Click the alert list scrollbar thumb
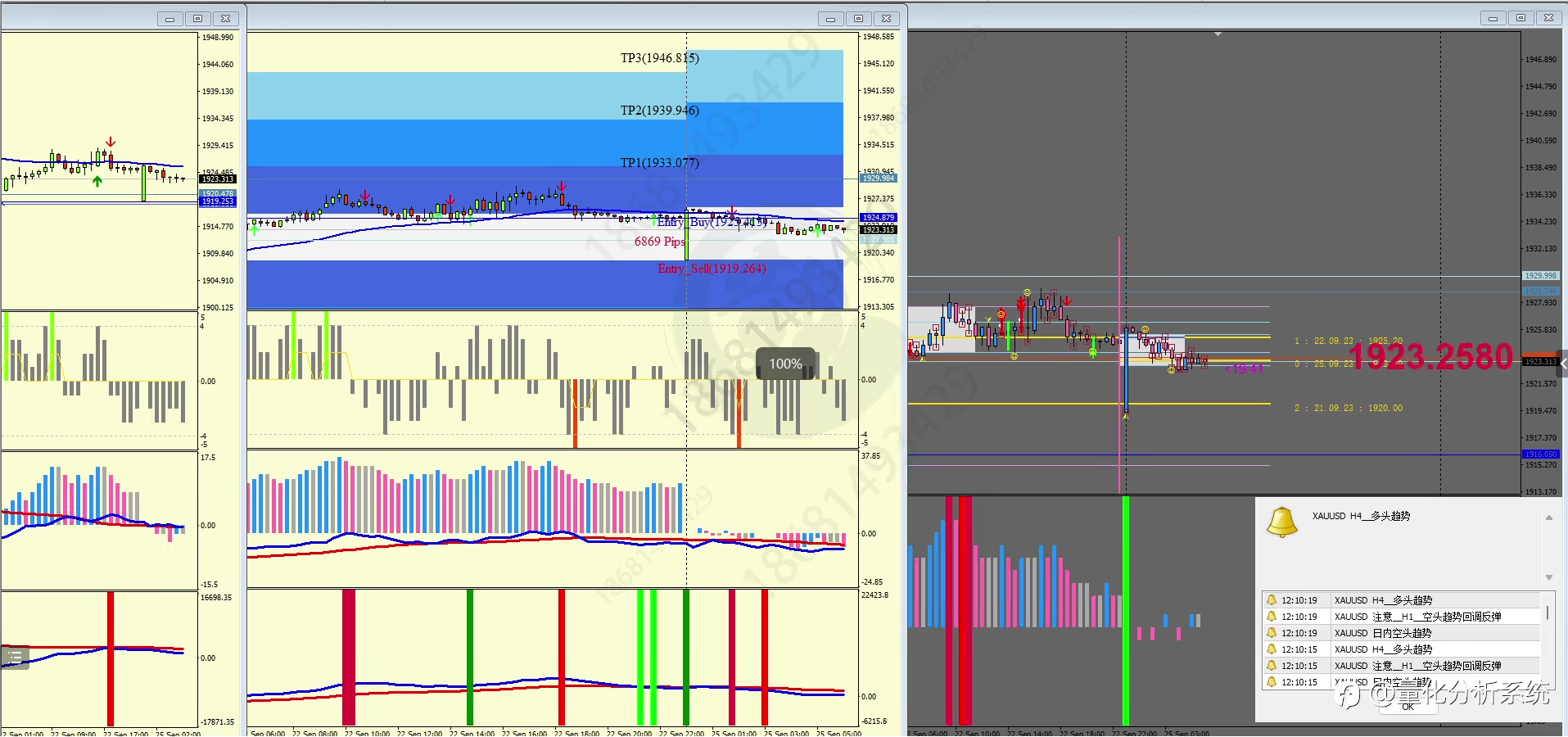This screenshot has width=1568, height=737. click(1547, 613)
